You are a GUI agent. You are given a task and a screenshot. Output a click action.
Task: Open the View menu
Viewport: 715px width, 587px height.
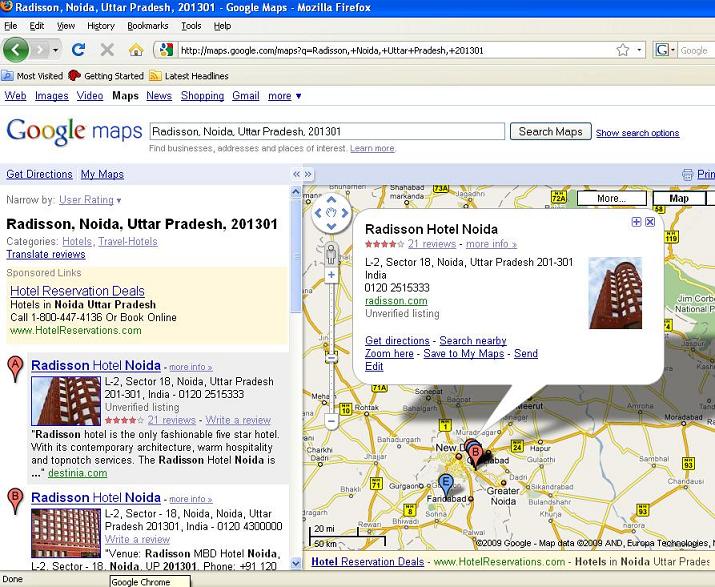(x=66, y=26)
